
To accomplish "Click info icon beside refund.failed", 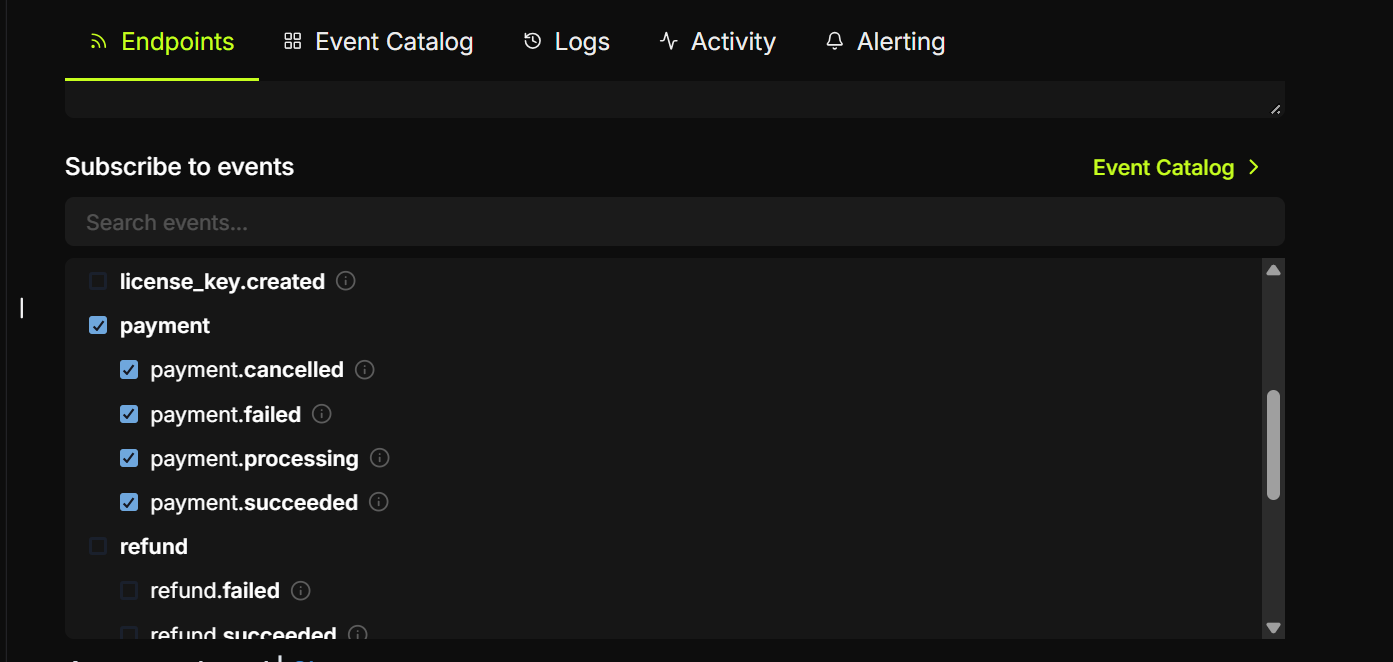I will (x=301, y=591).
